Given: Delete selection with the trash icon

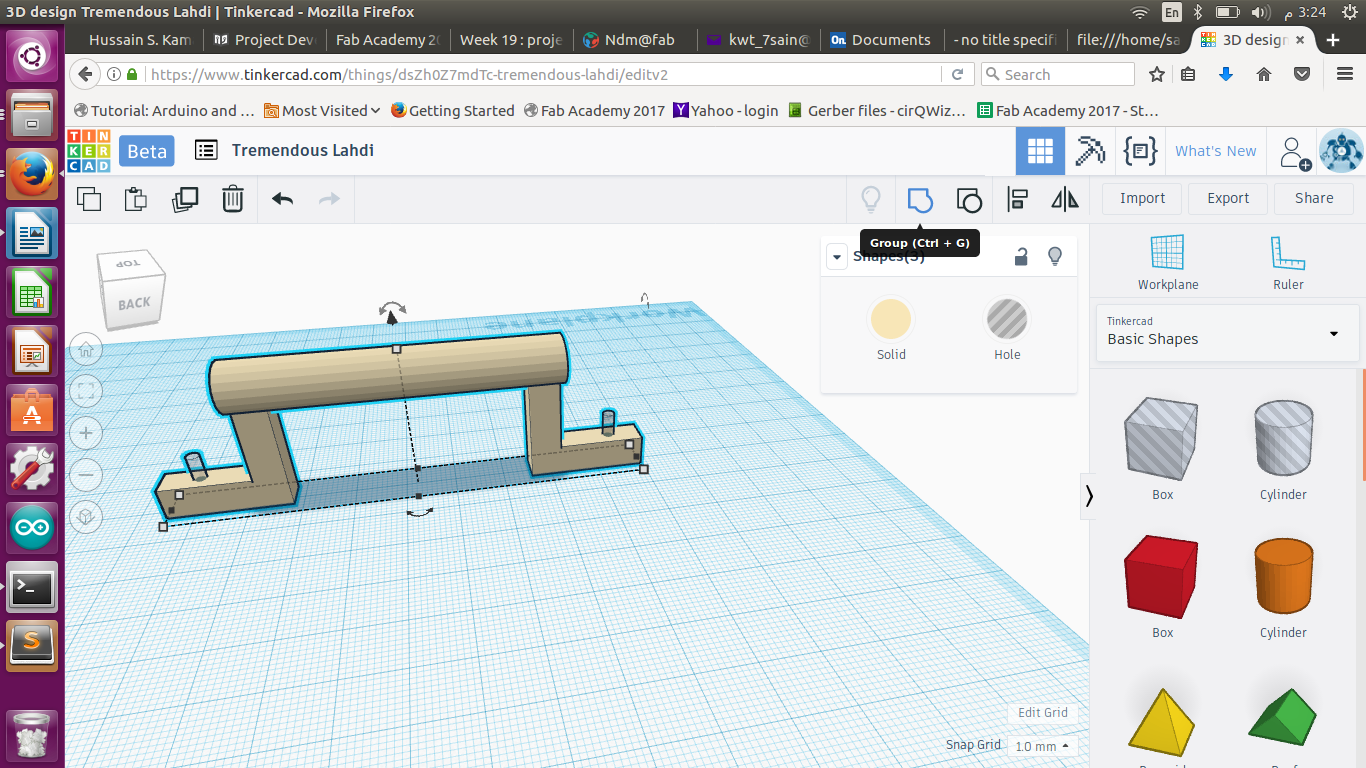Looking at the screenshot, I should 232,199.
